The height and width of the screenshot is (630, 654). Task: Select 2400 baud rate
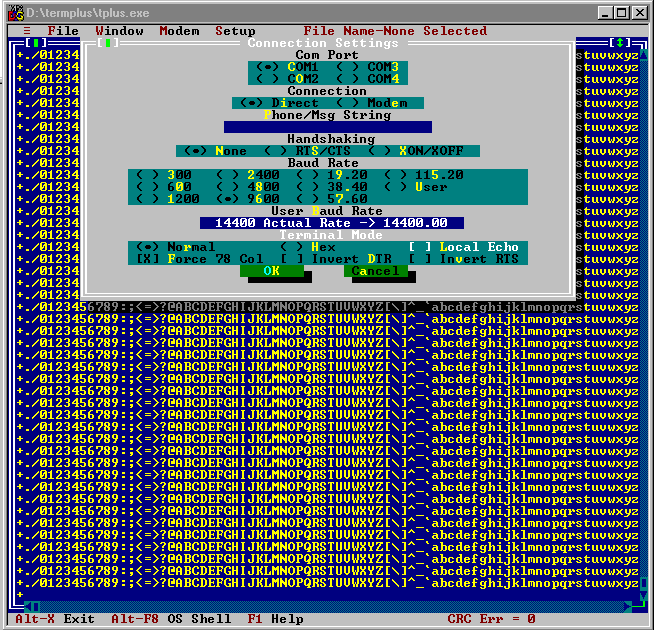point(248,175)
